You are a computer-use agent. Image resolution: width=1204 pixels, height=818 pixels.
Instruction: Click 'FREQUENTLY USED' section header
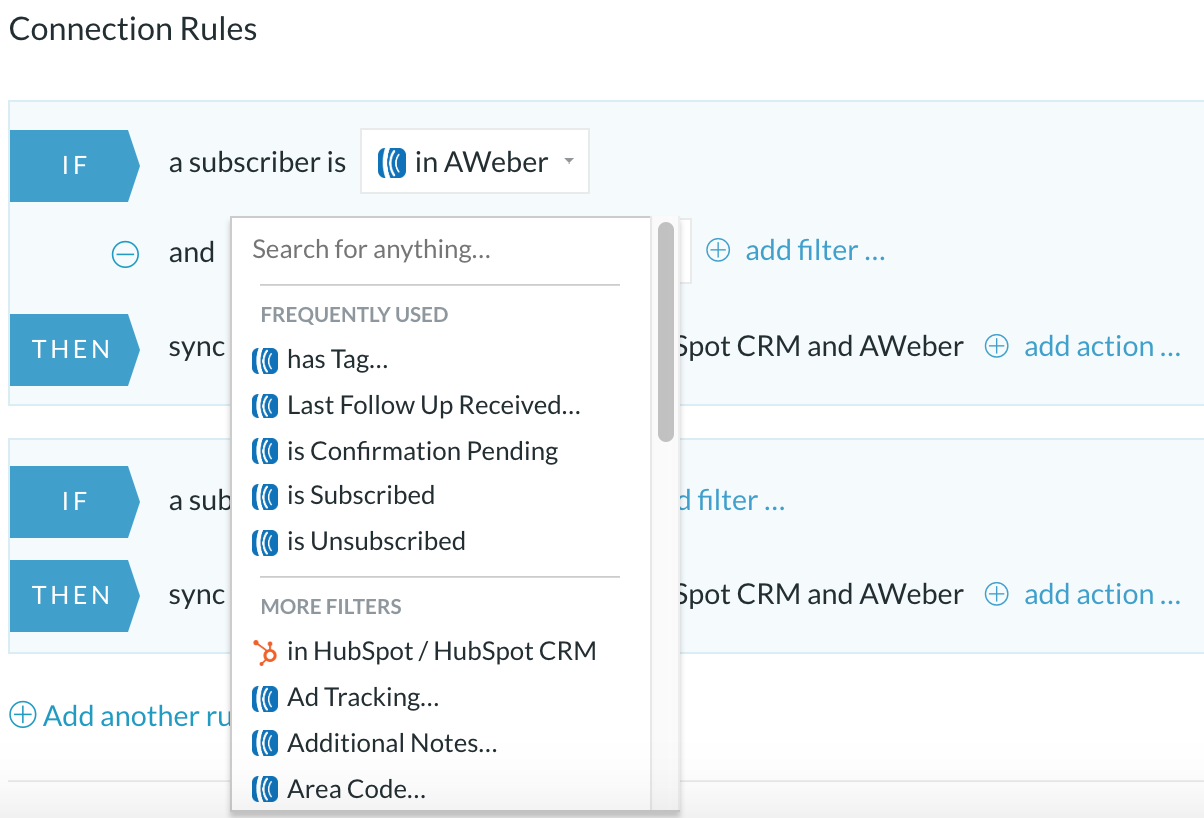354,314
